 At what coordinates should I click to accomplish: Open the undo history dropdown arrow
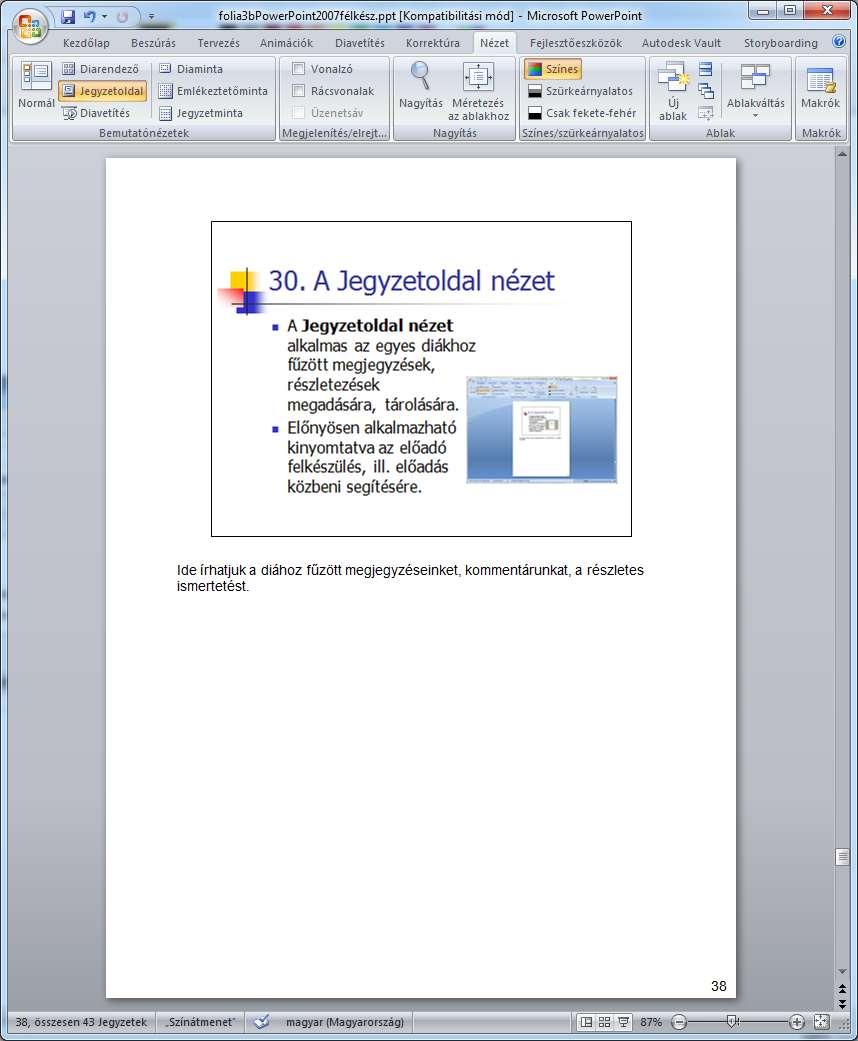[x=104, y=17]
